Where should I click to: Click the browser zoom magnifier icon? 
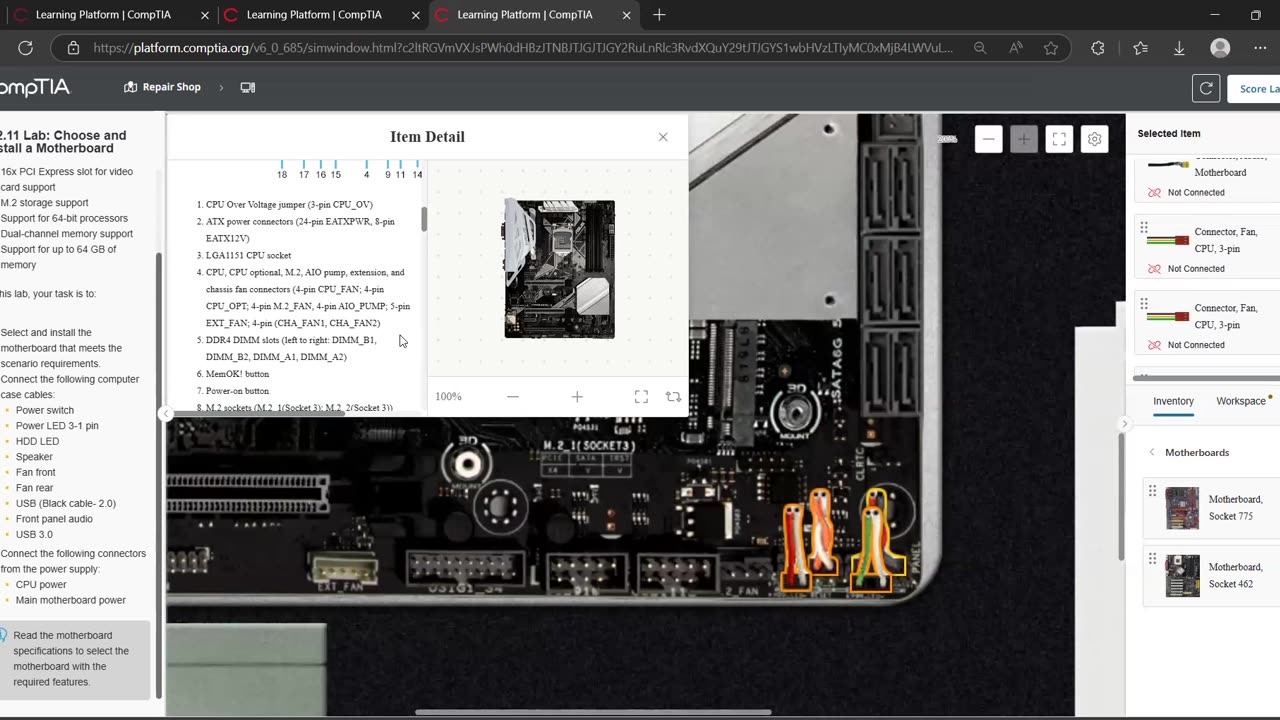click(980, 48)
